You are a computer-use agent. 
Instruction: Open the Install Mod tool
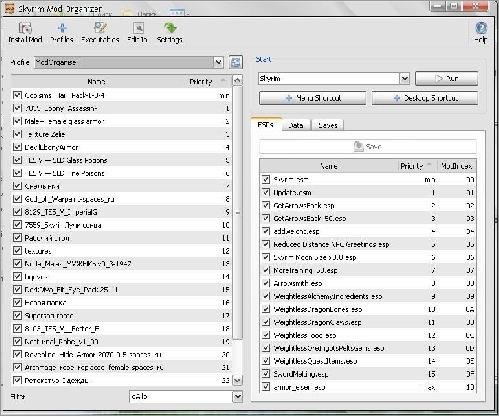pos(25,32)
